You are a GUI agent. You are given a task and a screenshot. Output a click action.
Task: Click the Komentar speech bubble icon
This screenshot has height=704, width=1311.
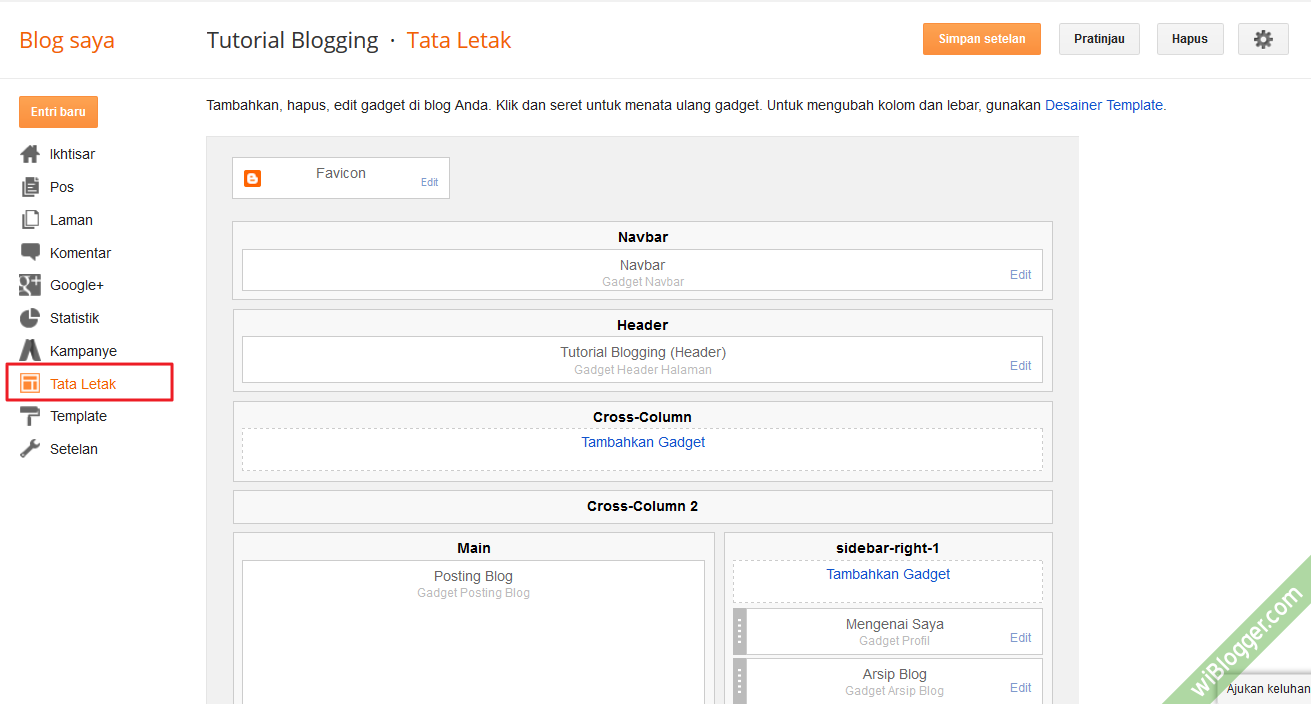tap(30, 253)
